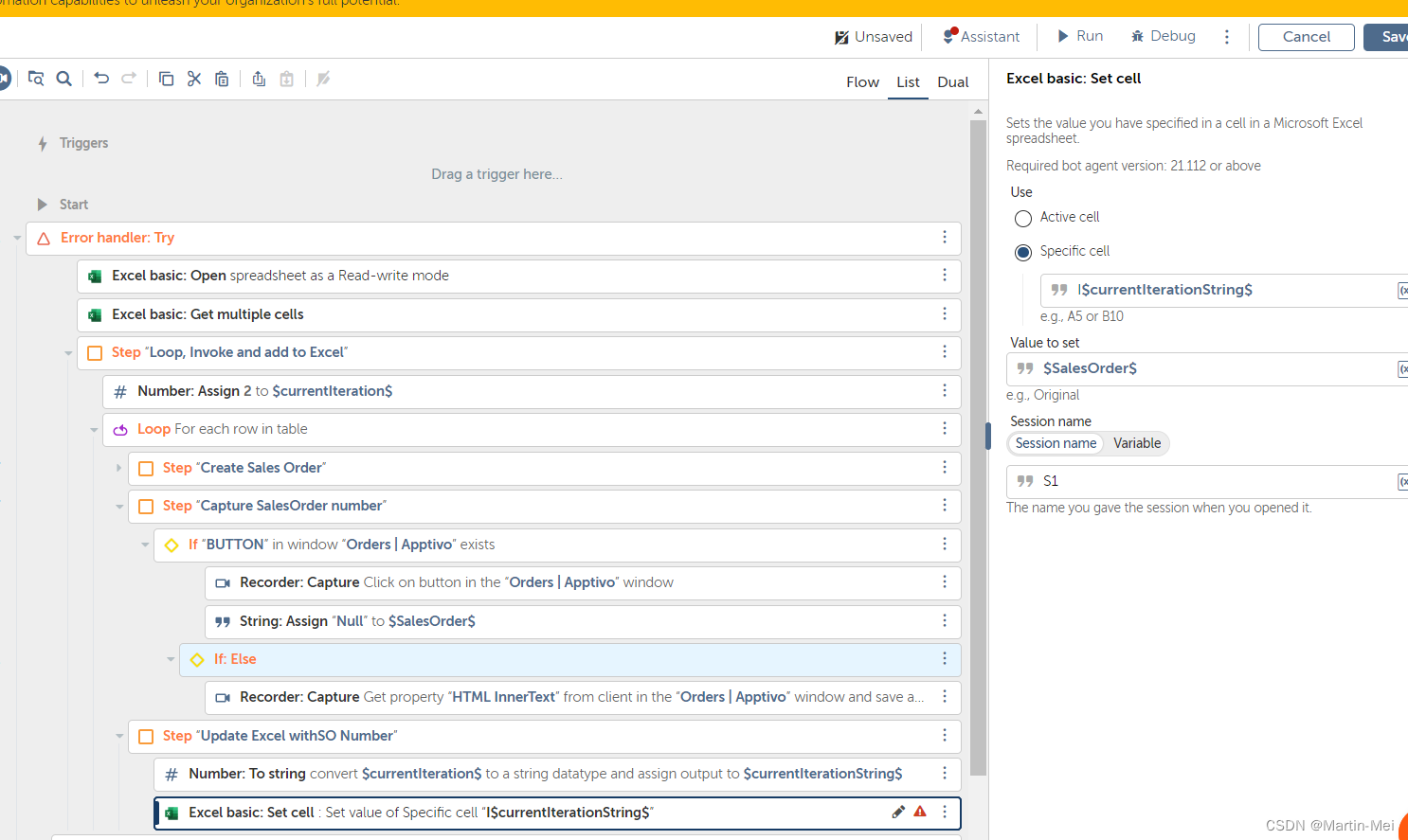This screenshot has height=840, width=1408.
Task: Copy the selected action
Action: pyautogui.click(x=166, y=79)
